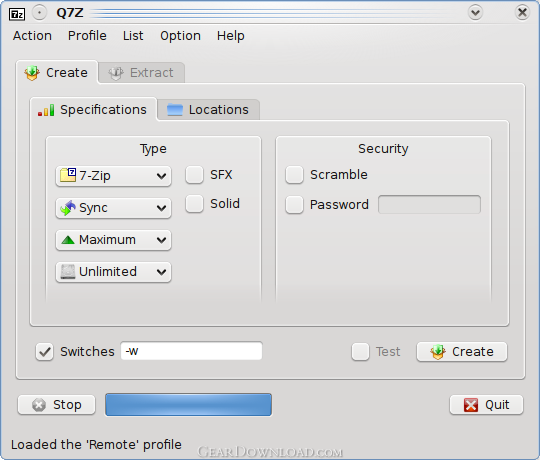
Task: Click the signal bars icon on Specifications tab
Action: [x=46, y=110]
